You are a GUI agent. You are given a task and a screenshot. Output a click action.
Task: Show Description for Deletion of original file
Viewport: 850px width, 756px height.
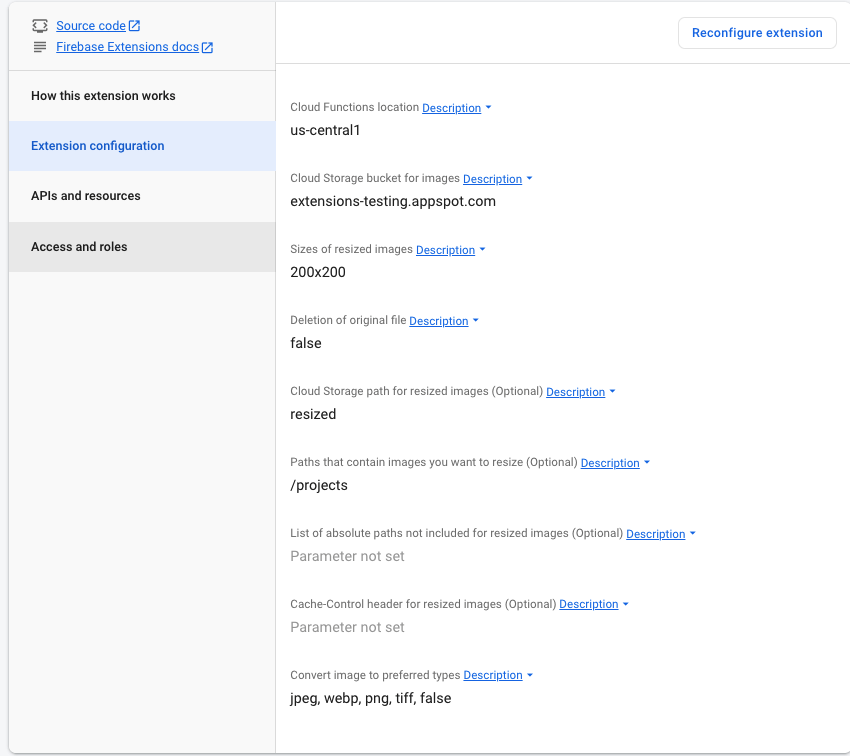pyautogui.click(x=437, y=321)
